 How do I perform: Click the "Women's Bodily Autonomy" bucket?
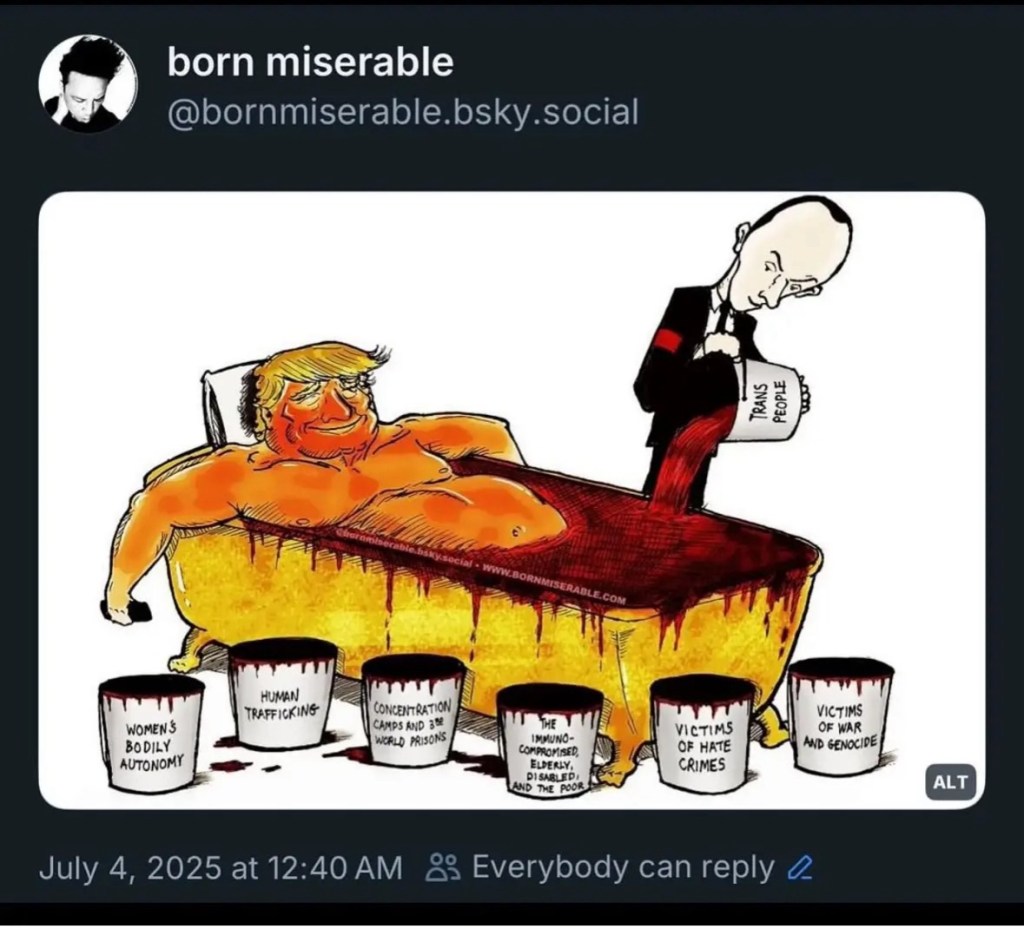pos(152,733)
